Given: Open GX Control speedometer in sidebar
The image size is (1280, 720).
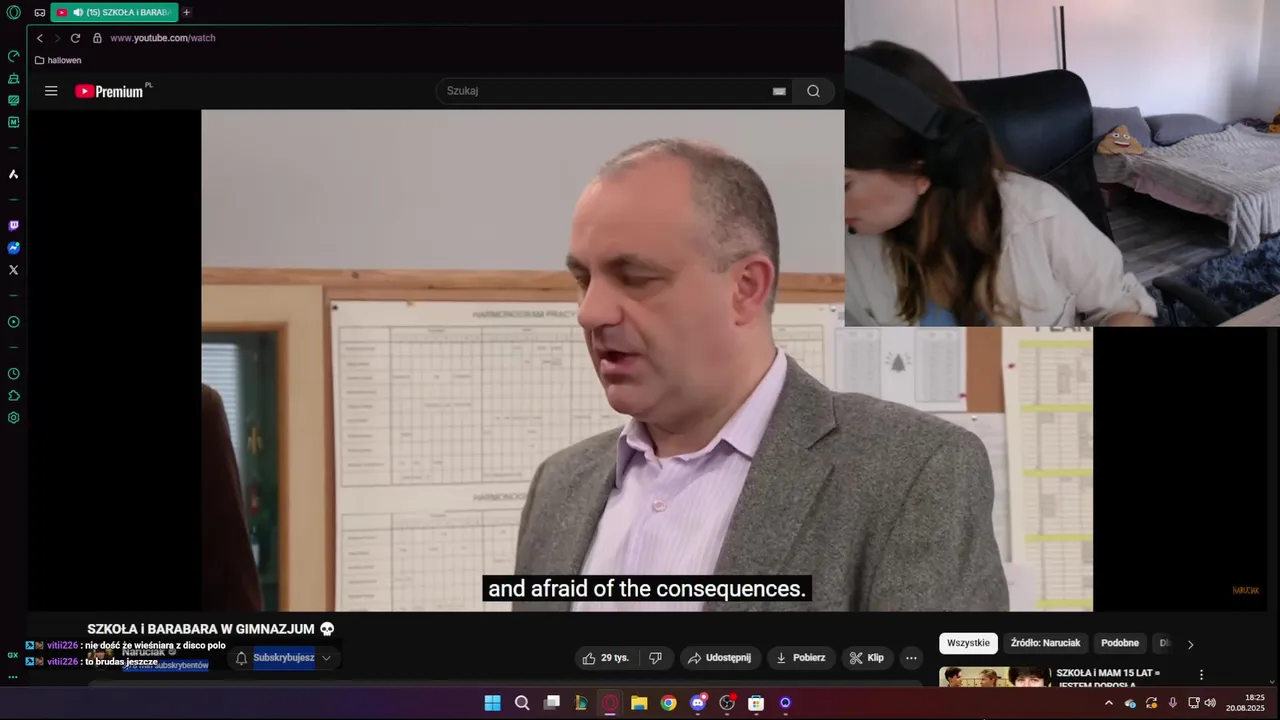Looking at the screenshot, I should point(13,56).
